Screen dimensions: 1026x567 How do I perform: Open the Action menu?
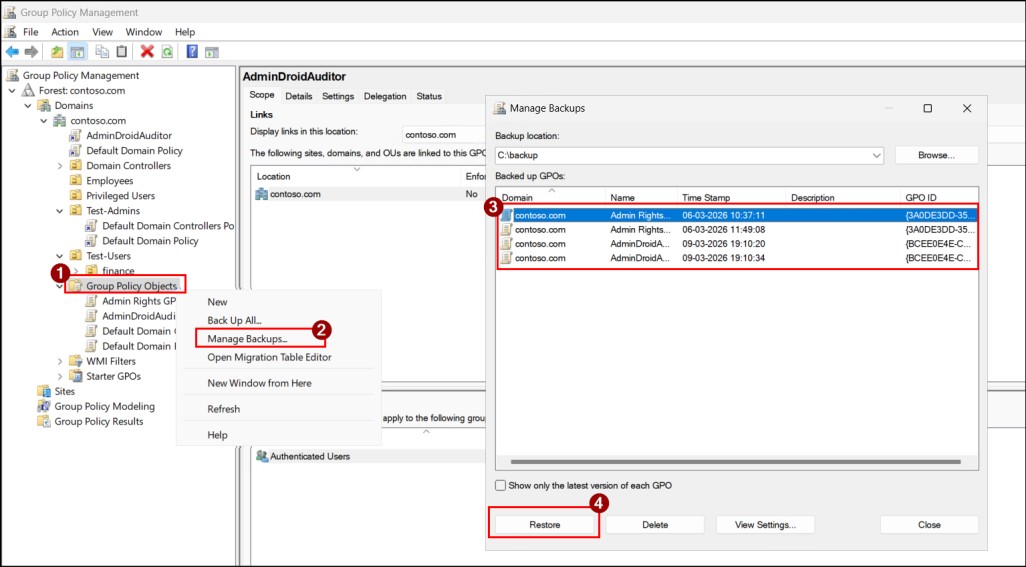[65, 32]
